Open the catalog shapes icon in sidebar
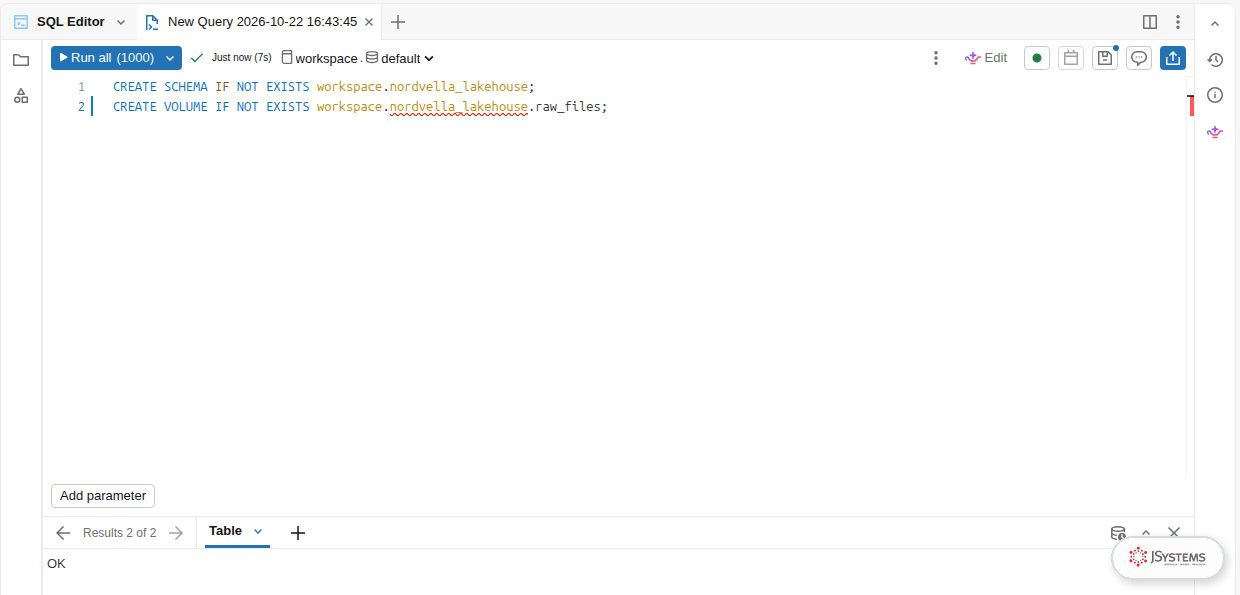 click(21, 96)
